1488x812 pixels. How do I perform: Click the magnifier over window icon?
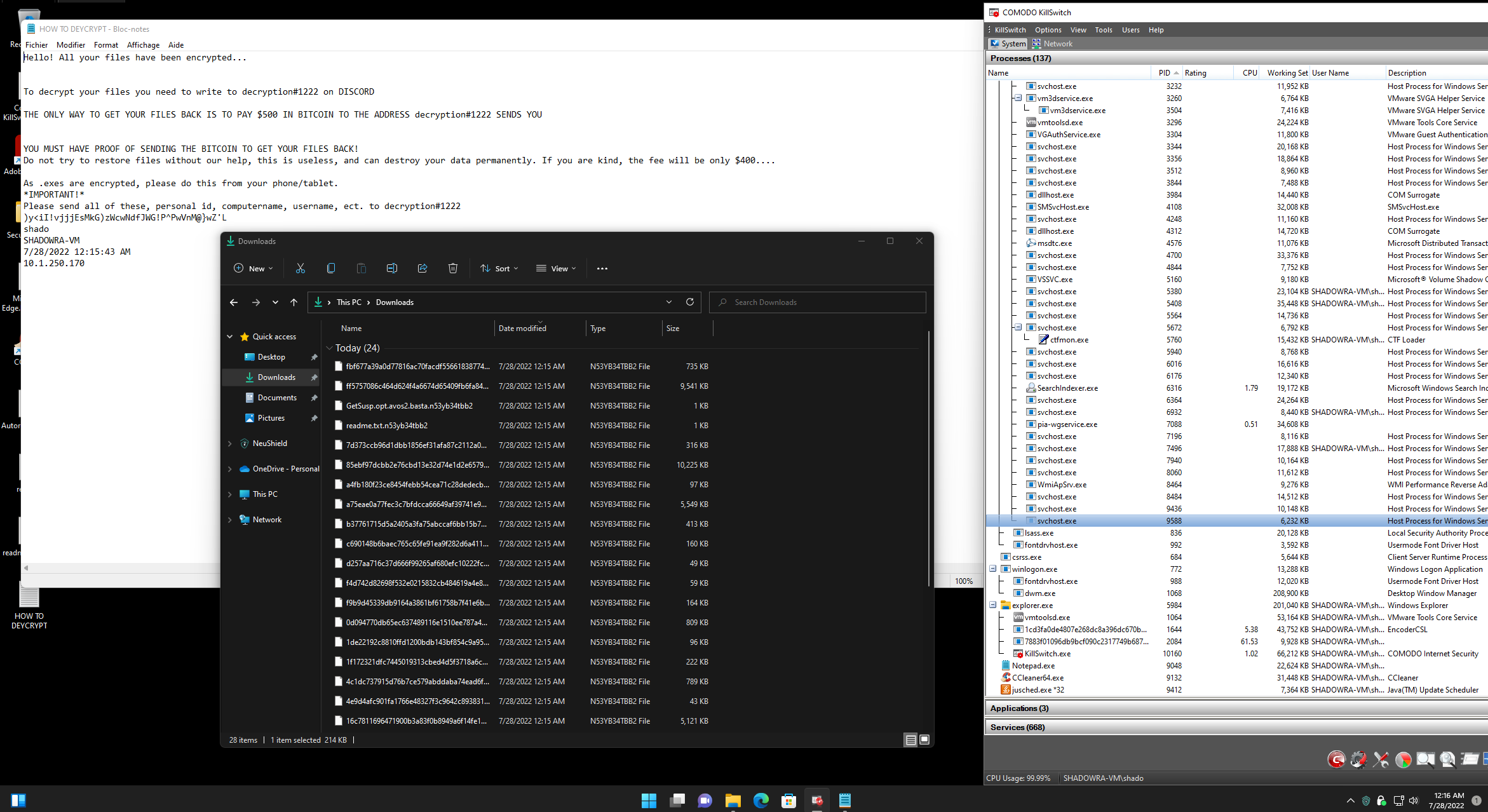[1425, 759]
